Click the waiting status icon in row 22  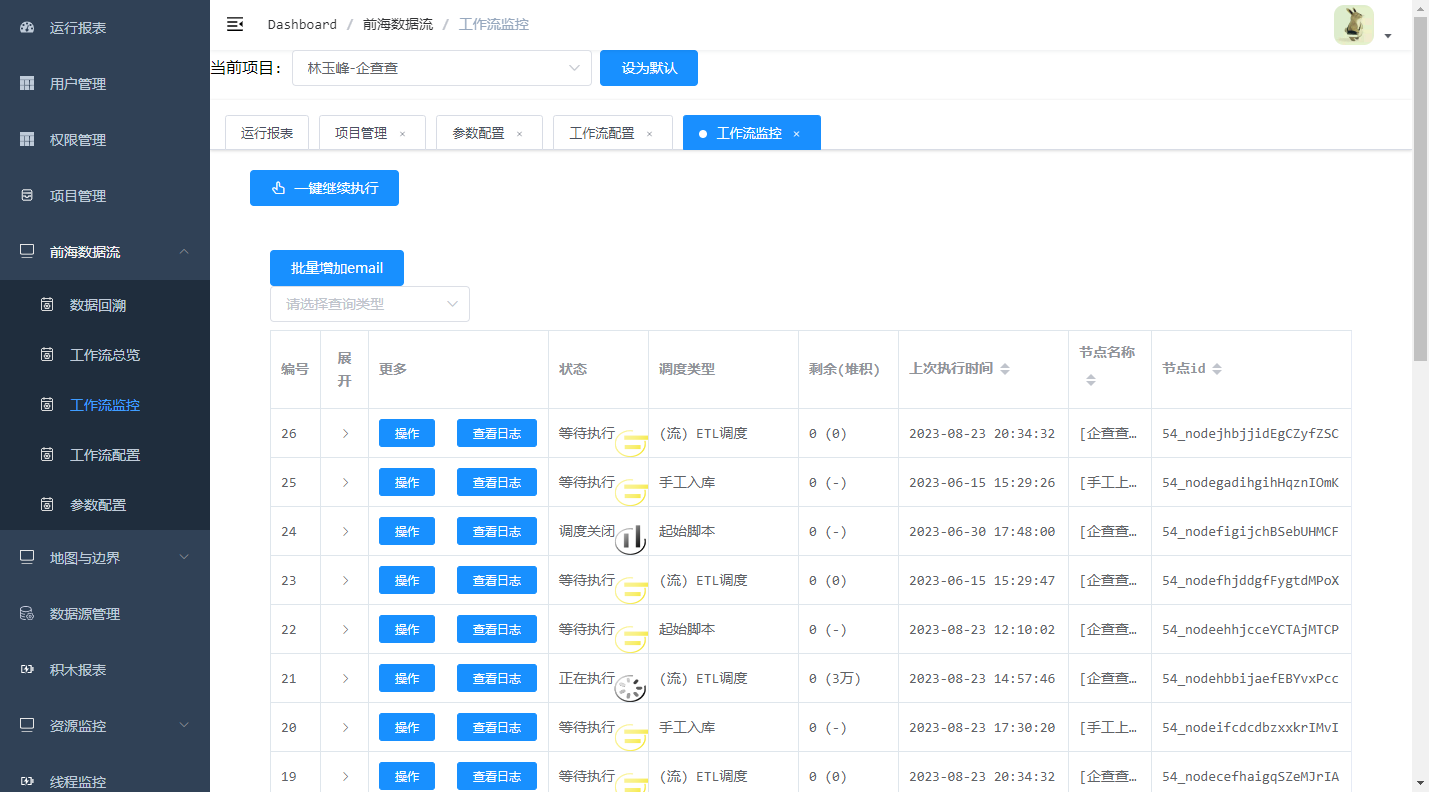coord(631,638)
